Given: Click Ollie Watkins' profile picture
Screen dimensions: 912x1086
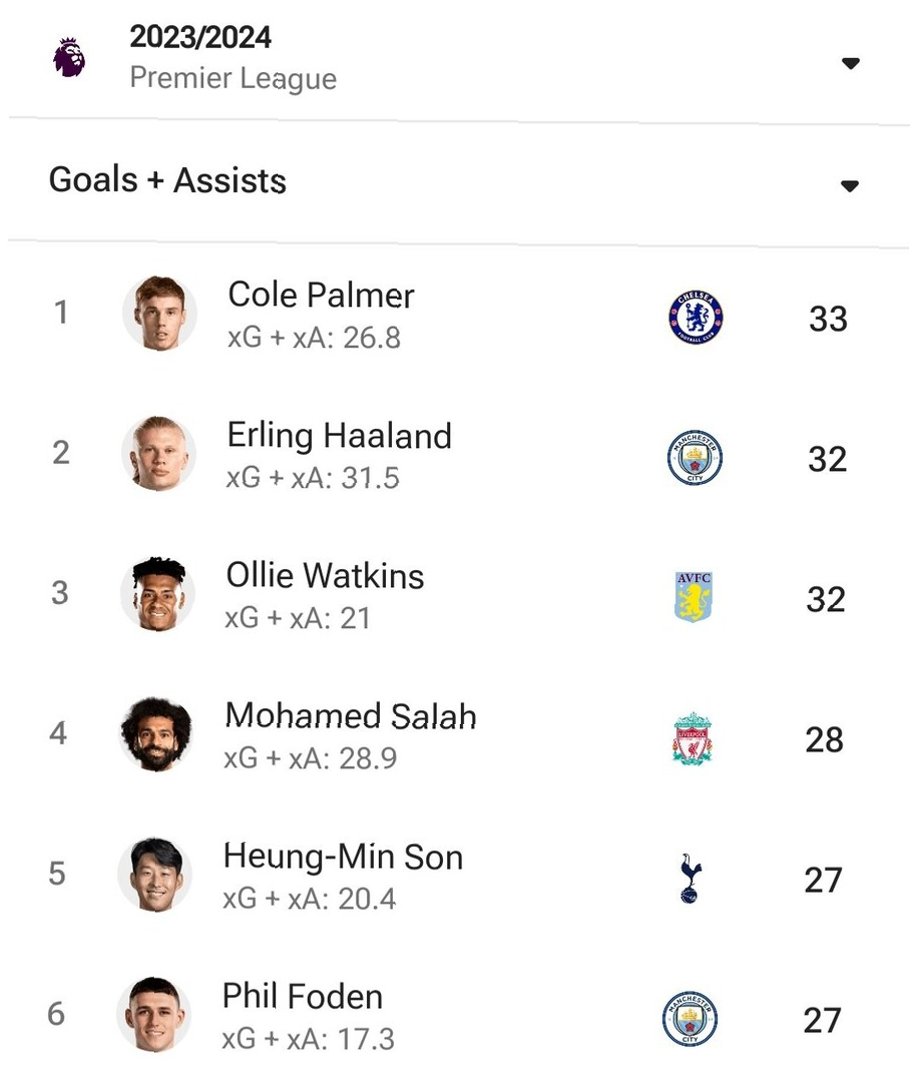Looking at the screenshot, I should click(x=158, y=594).
